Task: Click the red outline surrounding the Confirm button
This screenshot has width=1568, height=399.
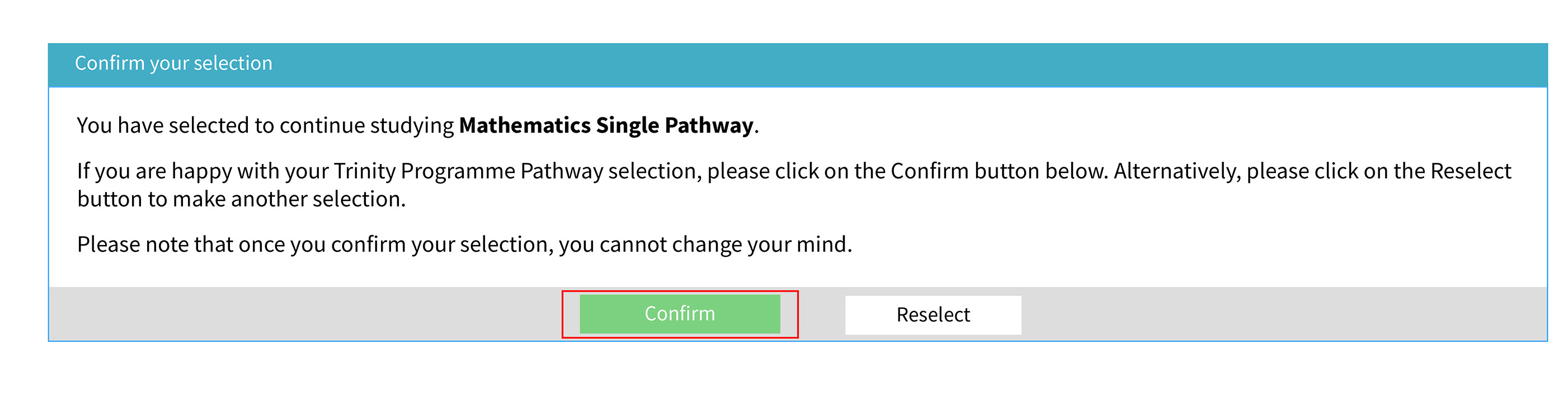Action: coord(680,292)
